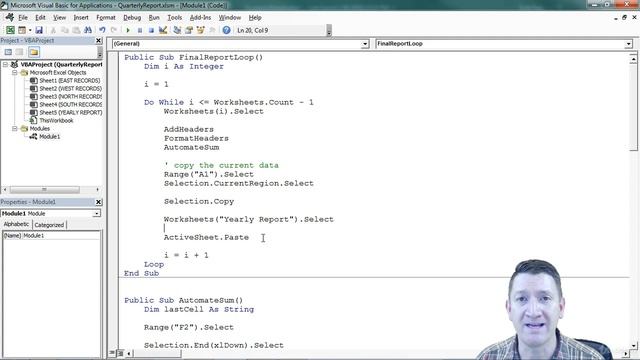640x360 pixels.
Task: Click Full Module View button at code window bottom
Action: click(x=120, y=353)
